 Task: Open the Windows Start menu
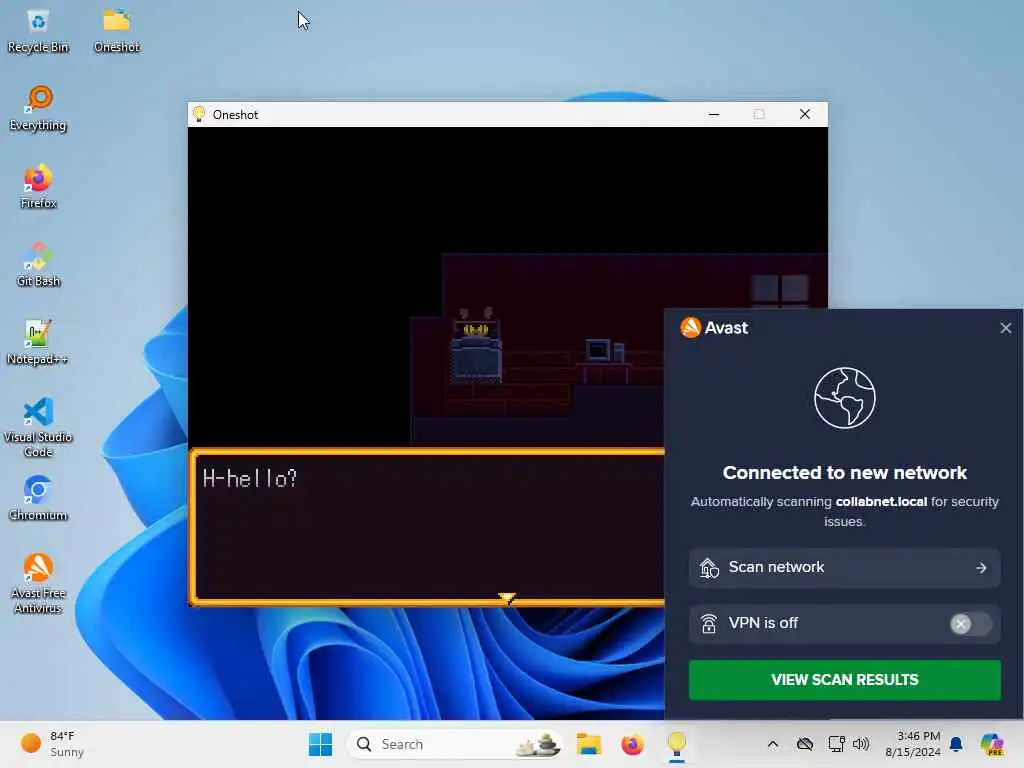(320, 744)
